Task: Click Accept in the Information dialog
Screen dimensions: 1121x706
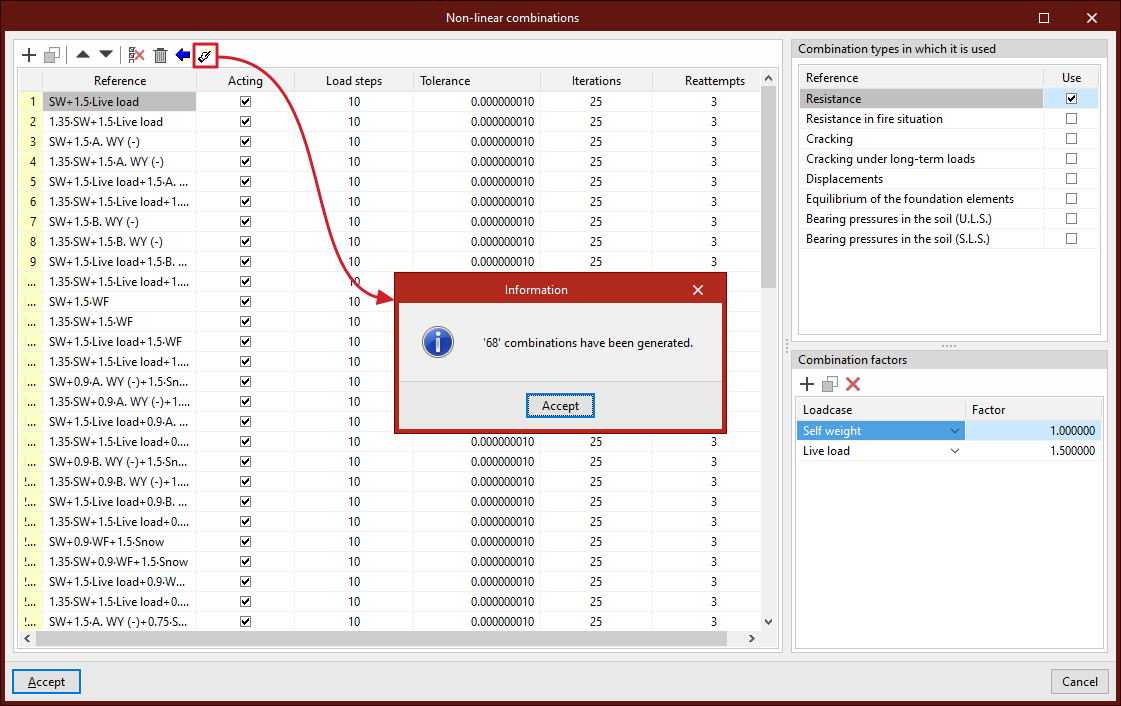Action: tap(560, 406)
